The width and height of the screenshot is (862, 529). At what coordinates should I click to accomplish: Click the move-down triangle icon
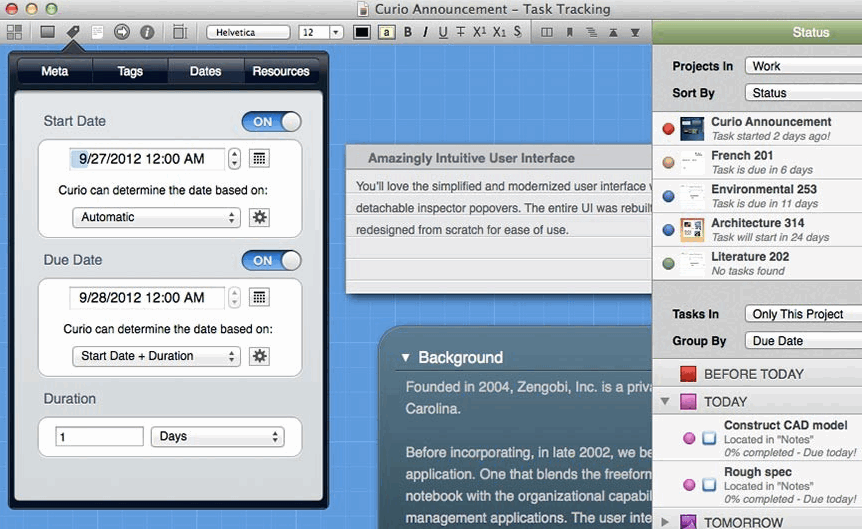click(x=635, y=32)
